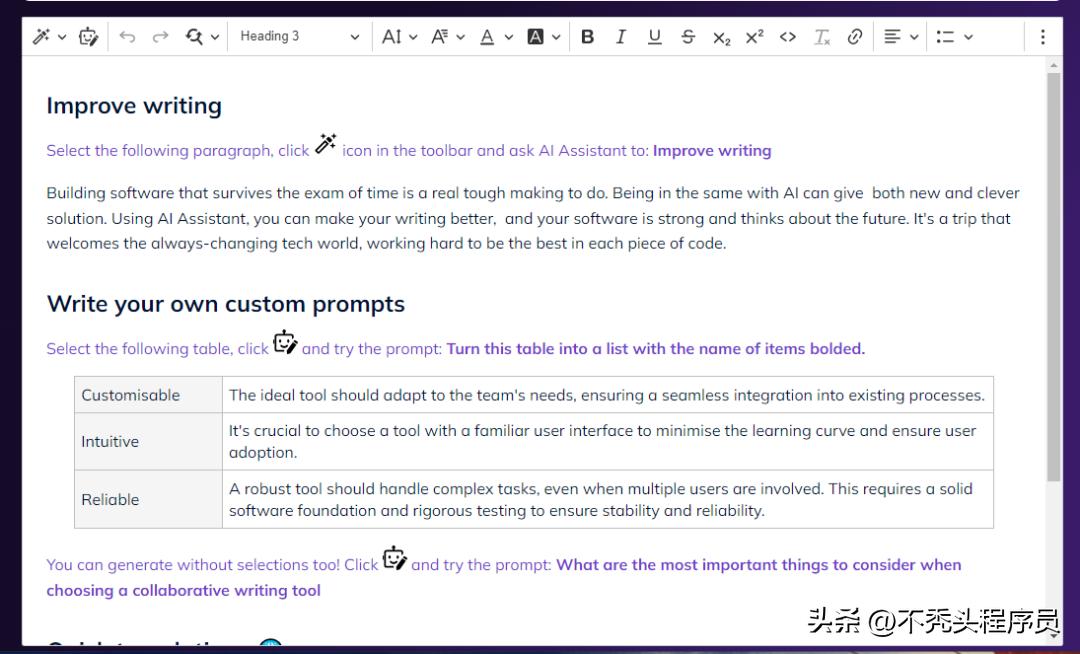This screenshot has width=1080, height=654.
Task: Toggle bold formatting
Action: pyautogui.click(x=587, y=37)
